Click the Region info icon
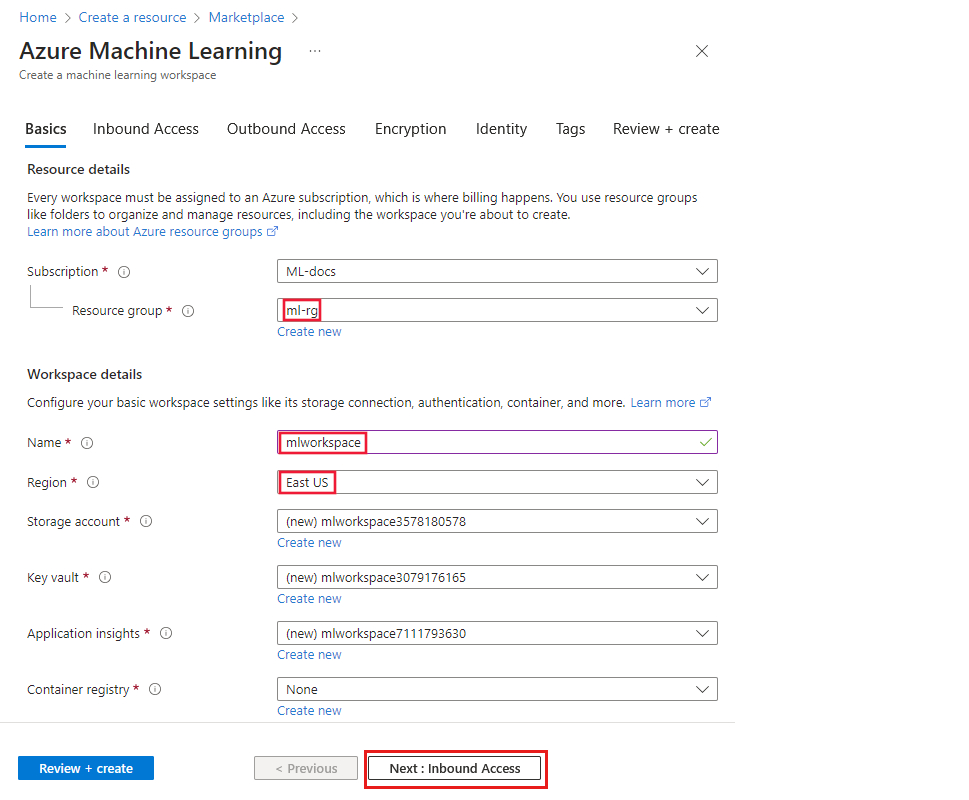The height and width of the screenshot is (800, 969). click(93, 482)
